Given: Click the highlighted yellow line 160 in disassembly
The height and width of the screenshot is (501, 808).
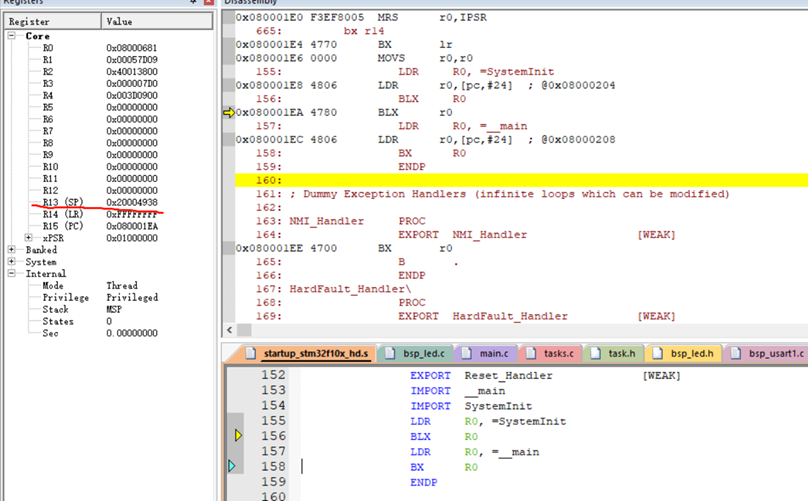Looking at the screenshot, I should [521, 180].
